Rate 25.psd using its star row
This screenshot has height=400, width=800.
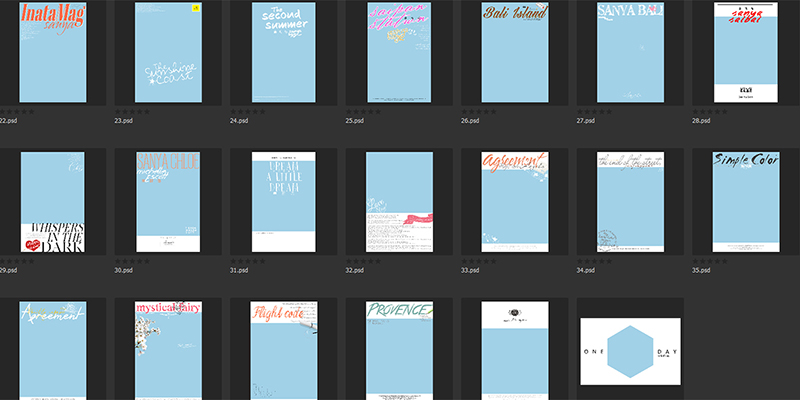coord(364,111)
